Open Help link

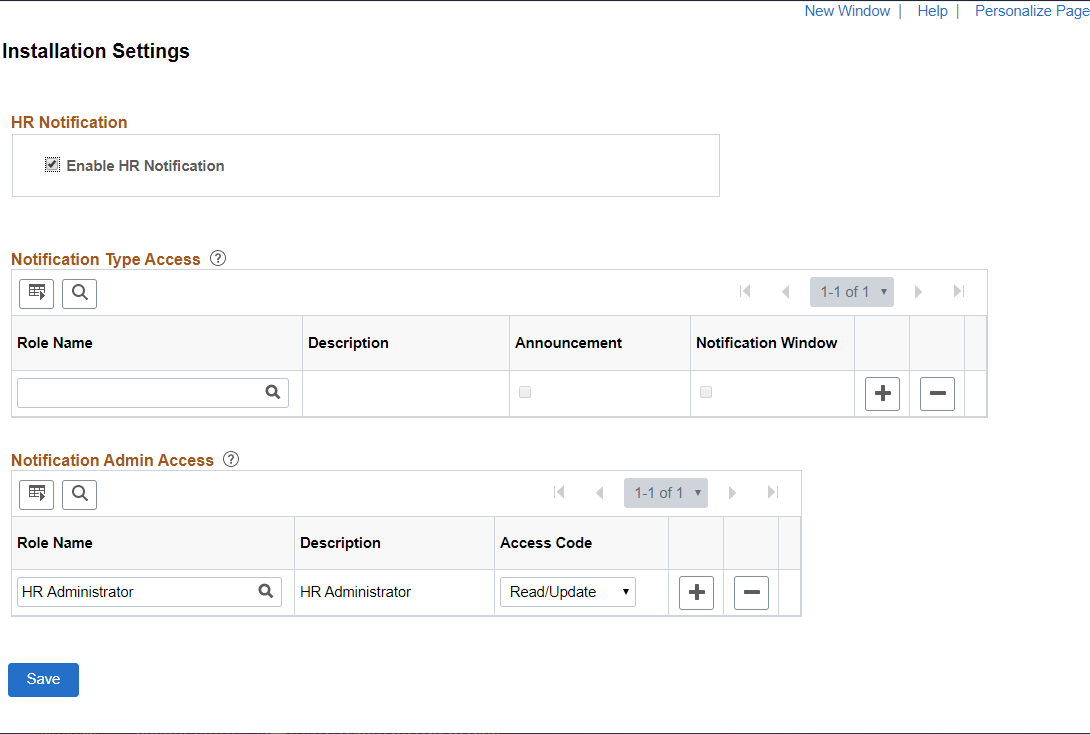tap(932, 11)
